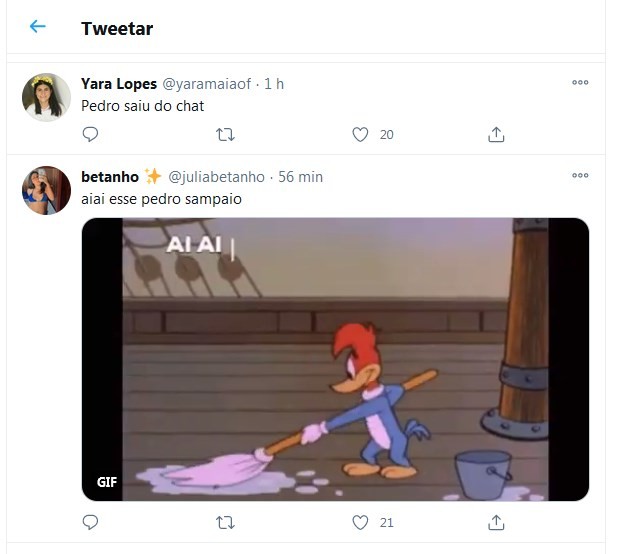Reply to Yara Lopes' tweet
620x554 pixels.
90,134
